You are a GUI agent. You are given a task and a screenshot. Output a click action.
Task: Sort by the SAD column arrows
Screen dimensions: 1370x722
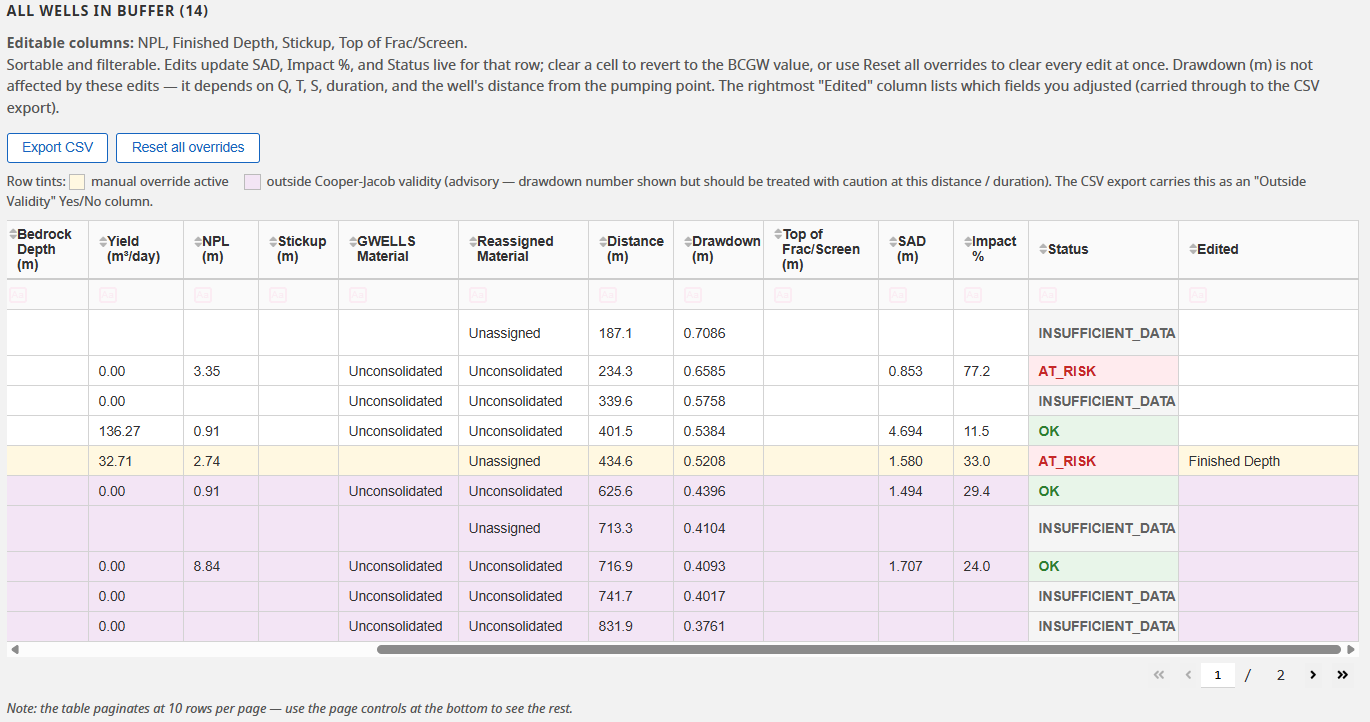pyautogui.click(x=893, y=241)
